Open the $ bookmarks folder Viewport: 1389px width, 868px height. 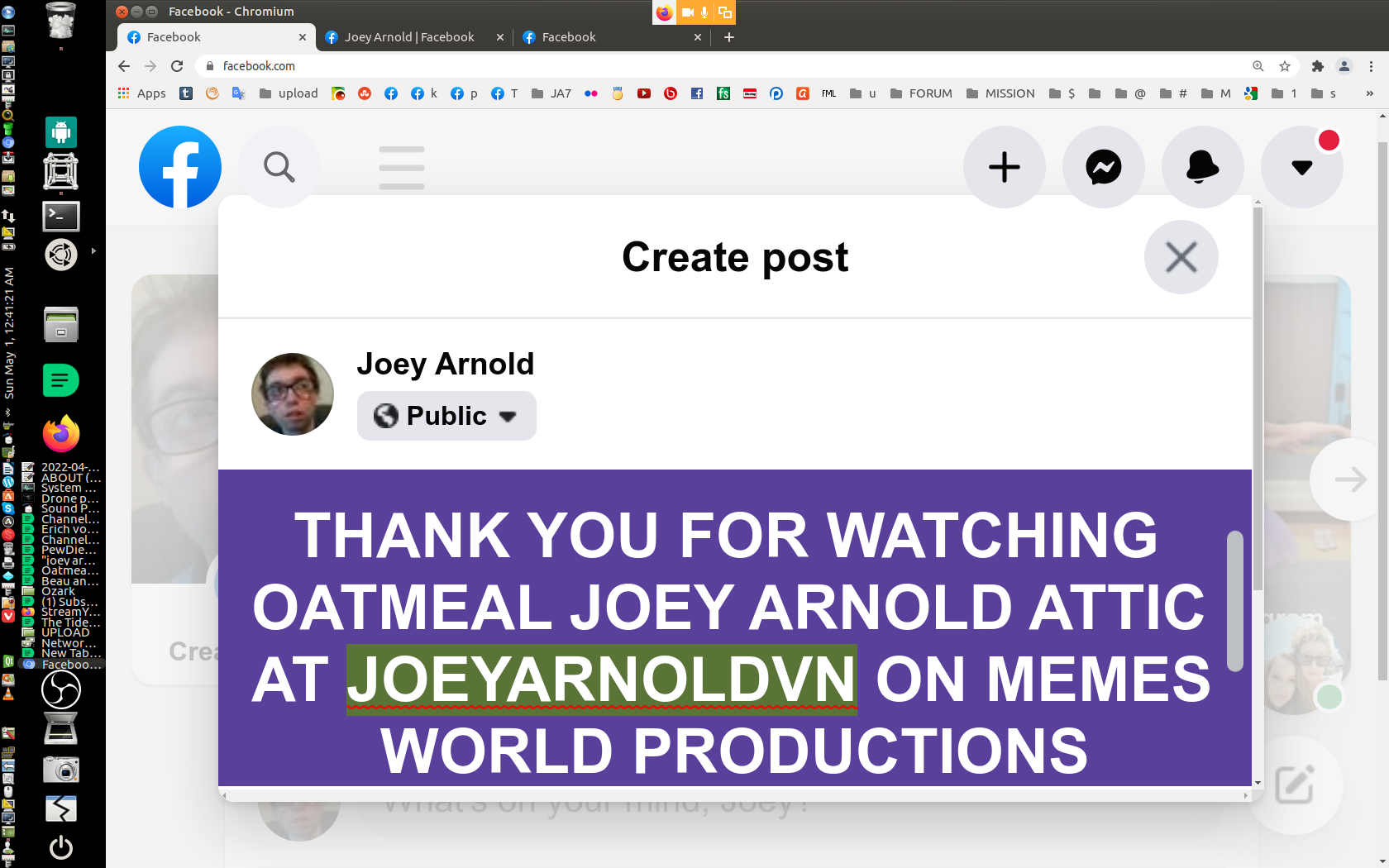[x=1062, y=93]
